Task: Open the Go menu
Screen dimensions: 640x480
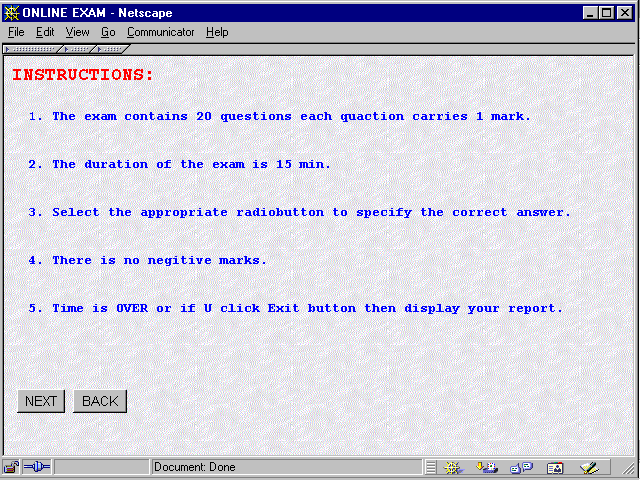Action: [x=108, y=32]
